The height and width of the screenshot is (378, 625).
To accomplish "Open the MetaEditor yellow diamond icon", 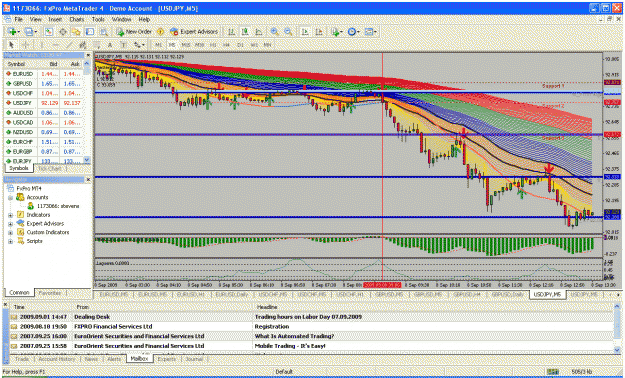I will (x=160, y=32).
